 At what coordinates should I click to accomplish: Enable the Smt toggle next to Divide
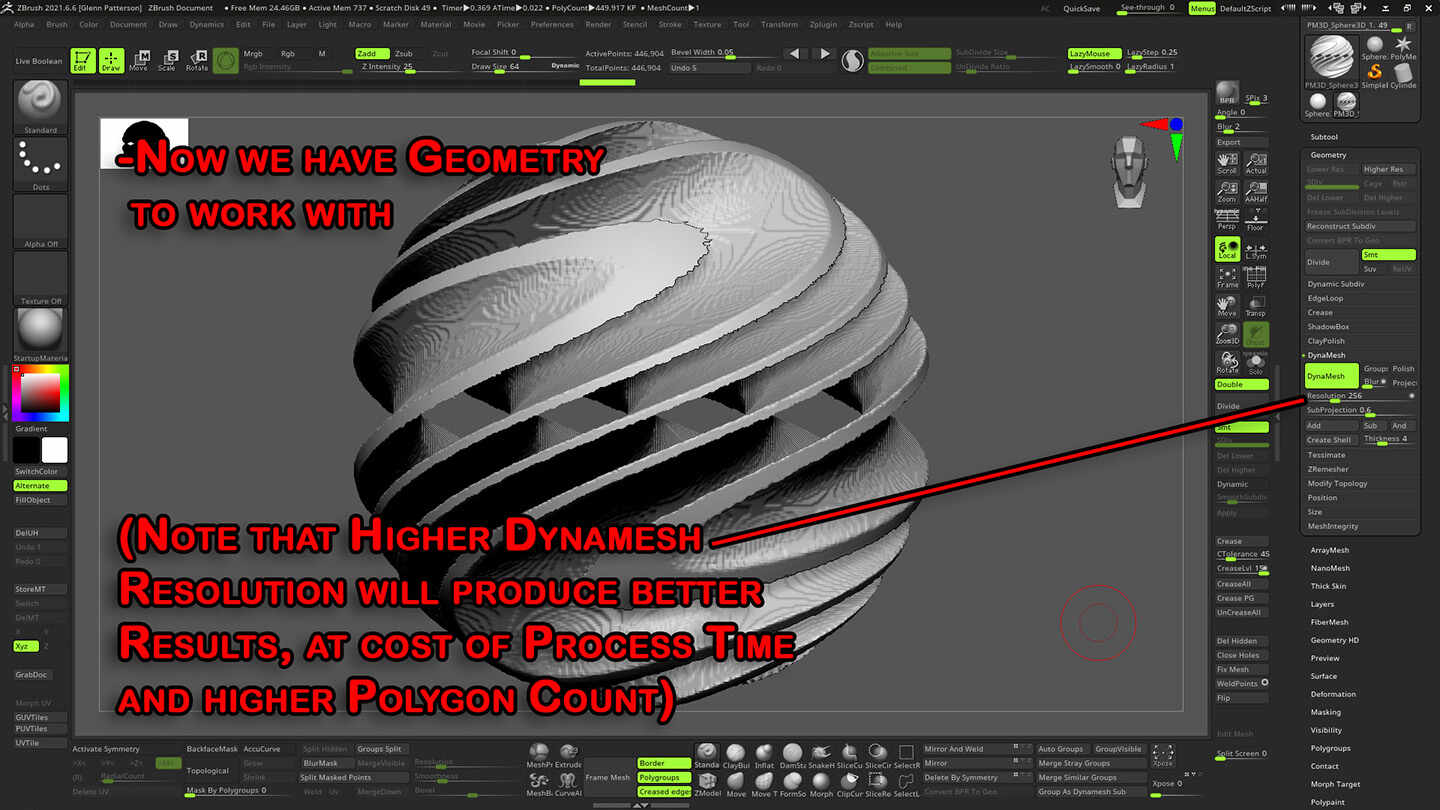1388,254
